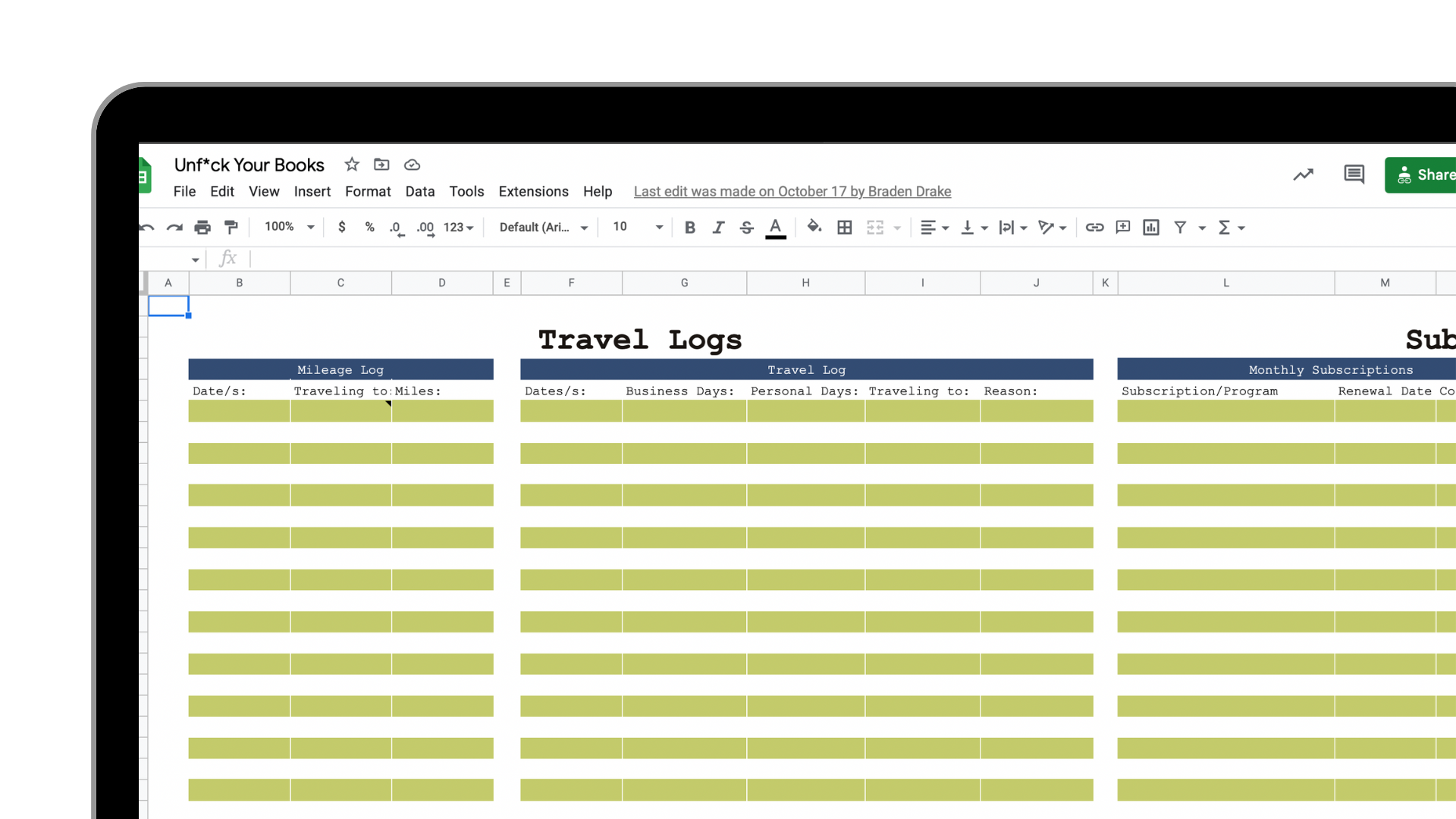The image size is (1456, 819).
Task: Click the insert link icon
Action: coord(1094,227)
